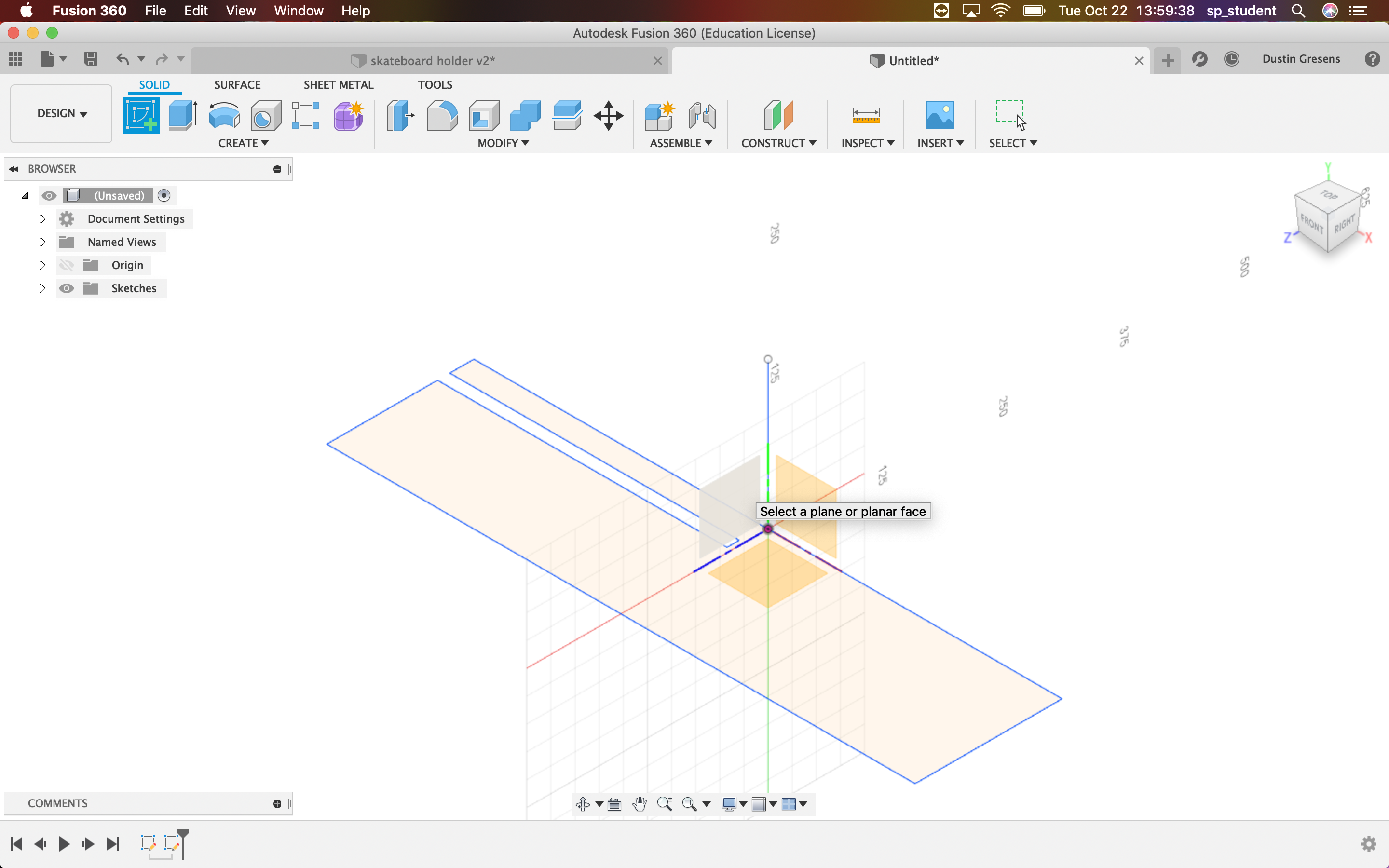The width and height of the screenshot is (1389, 868).
Task: Select the Move/Copy tool in MODIFY
Action: click(608, 115)
